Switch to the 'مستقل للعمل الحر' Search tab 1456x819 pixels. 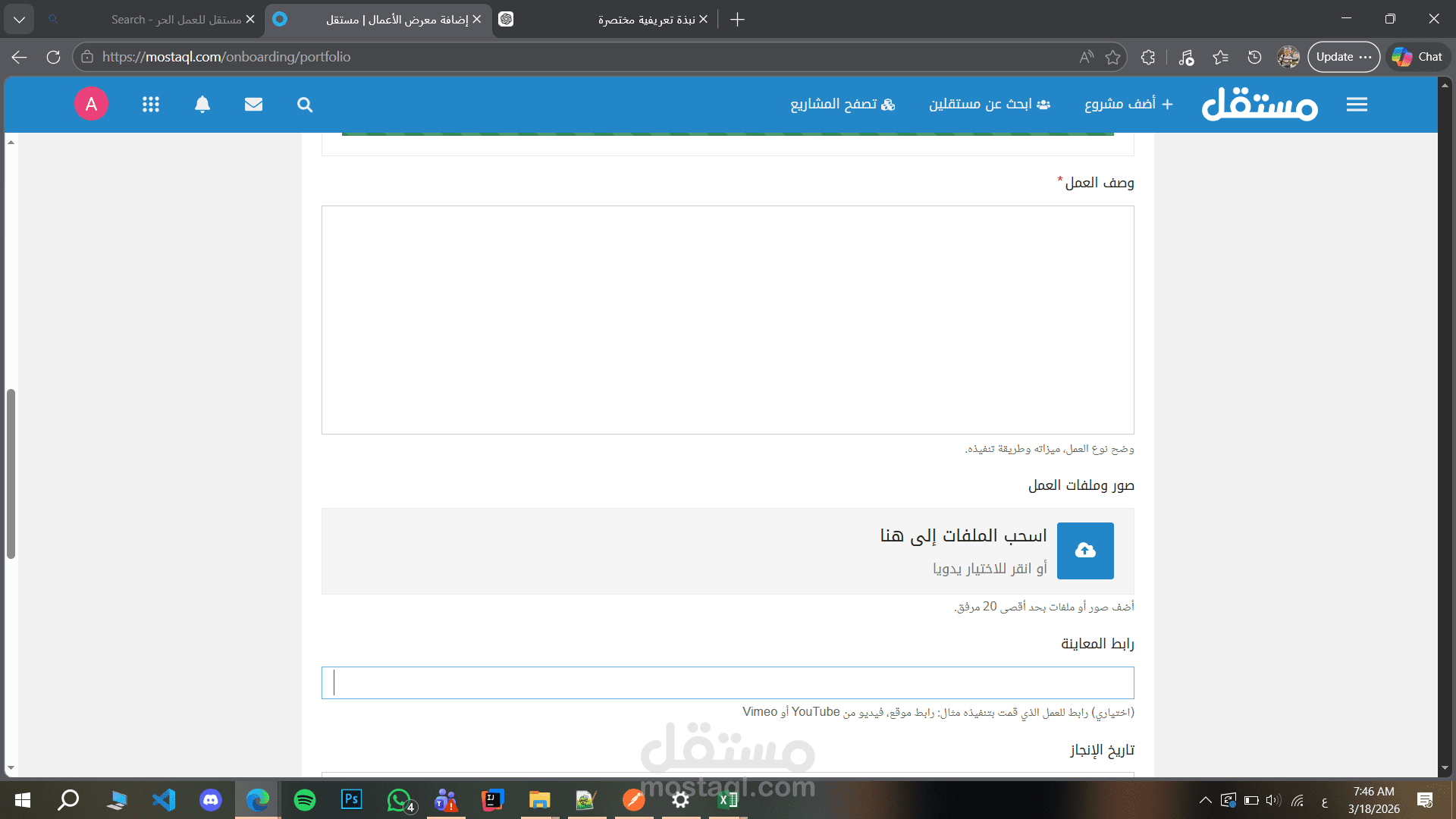(176, 20)
